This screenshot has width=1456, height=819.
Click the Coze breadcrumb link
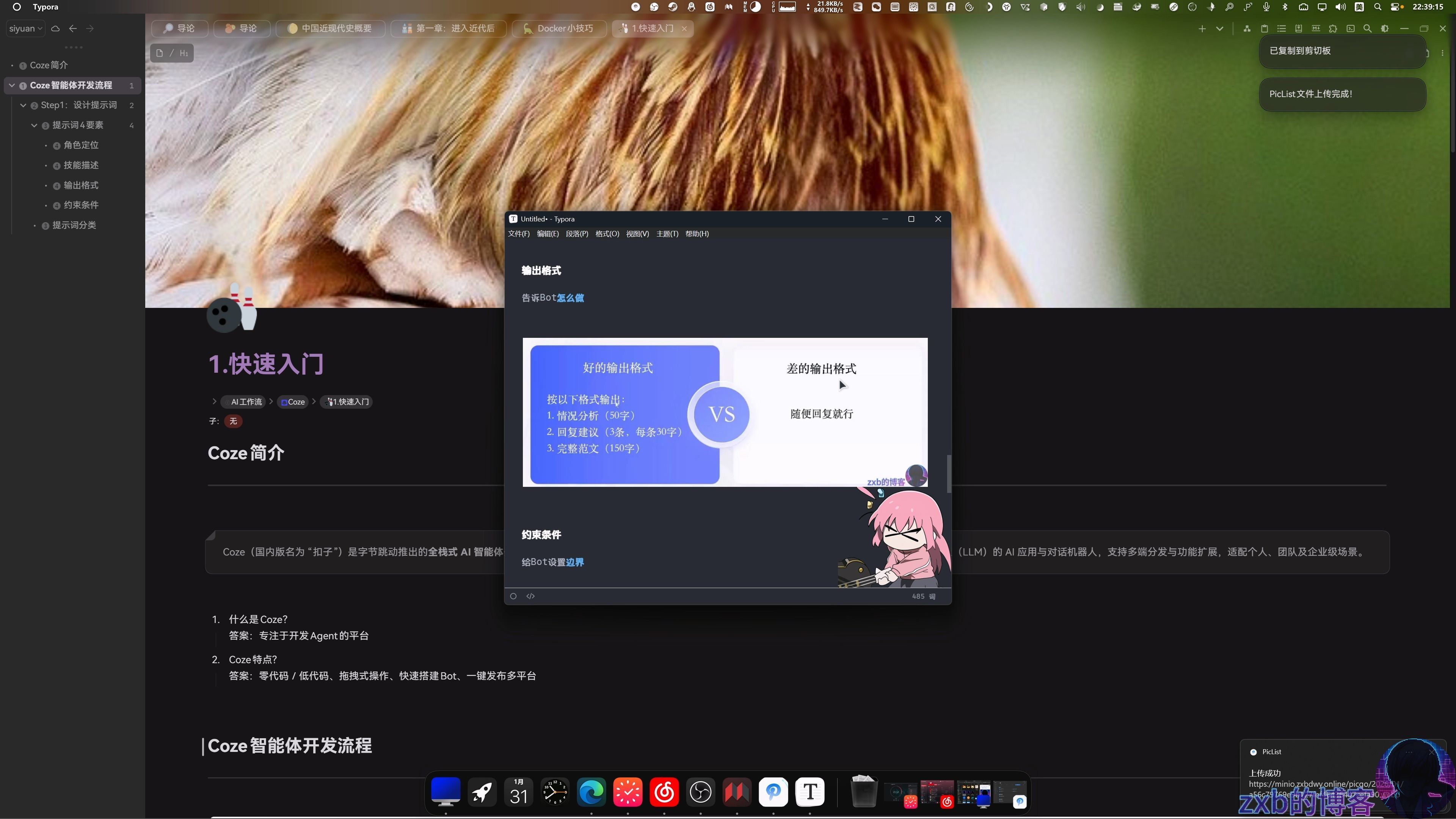(293, 402)
